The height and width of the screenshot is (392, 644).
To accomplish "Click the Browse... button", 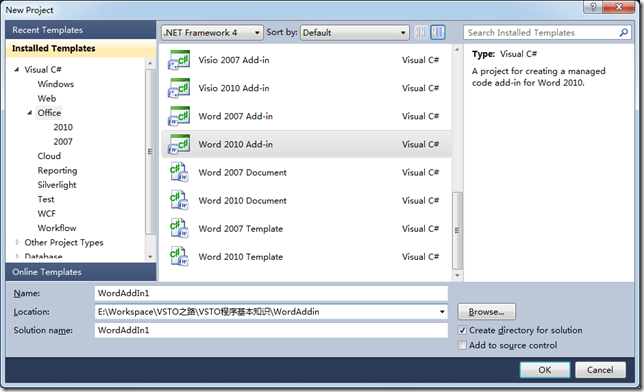I will [486, 312].
